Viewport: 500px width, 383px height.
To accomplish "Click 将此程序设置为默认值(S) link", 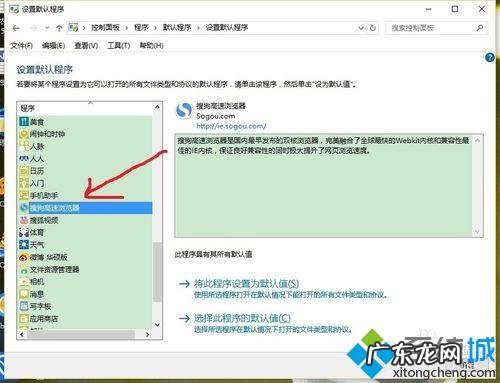I will (246, 284).
